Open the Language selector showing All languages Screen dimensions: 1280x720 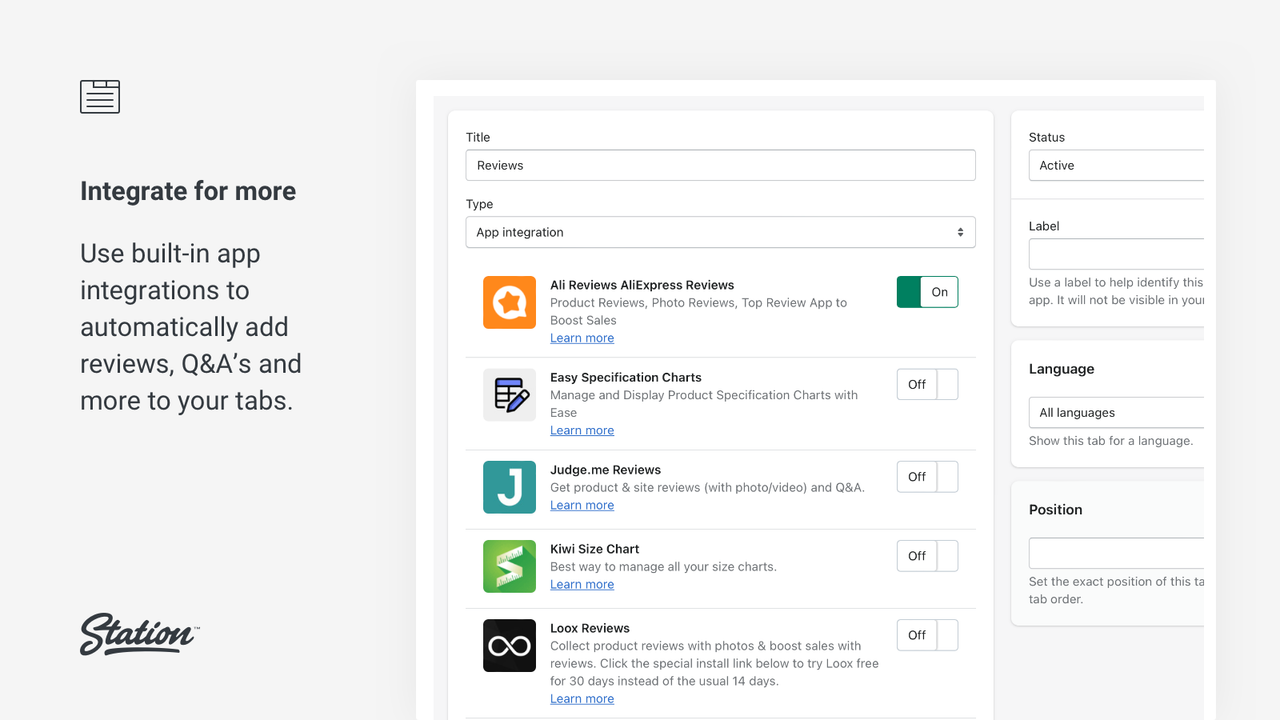(x=1115, y=412)
